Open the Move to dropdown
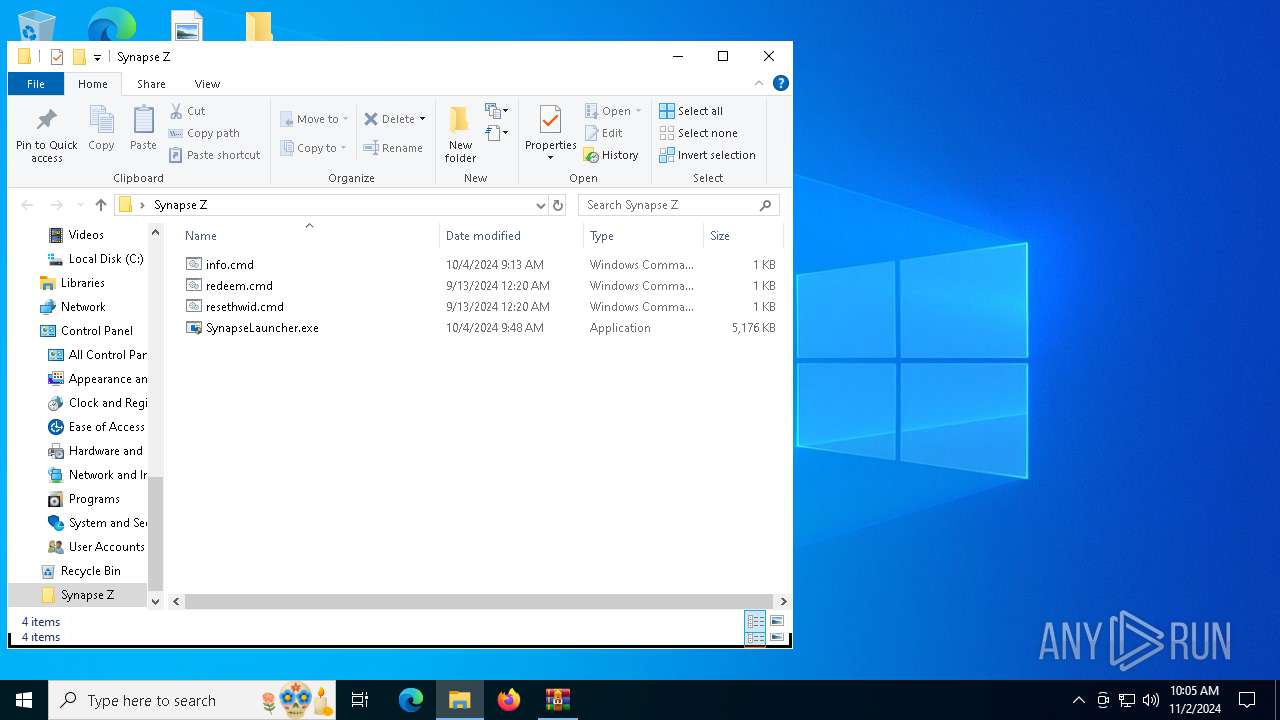The height and width of the screenshot is (720, 1280). click(x=314, y=119)
